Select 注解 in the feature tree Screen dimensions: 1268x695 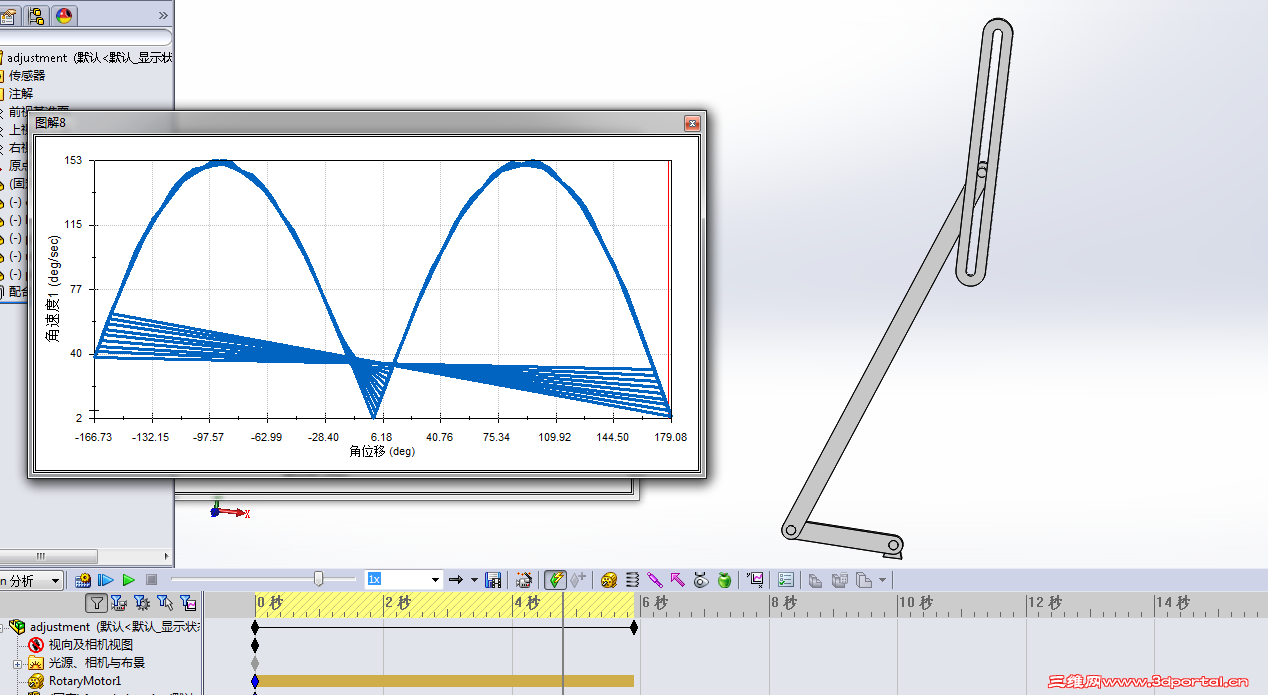[x=21, y=93]
